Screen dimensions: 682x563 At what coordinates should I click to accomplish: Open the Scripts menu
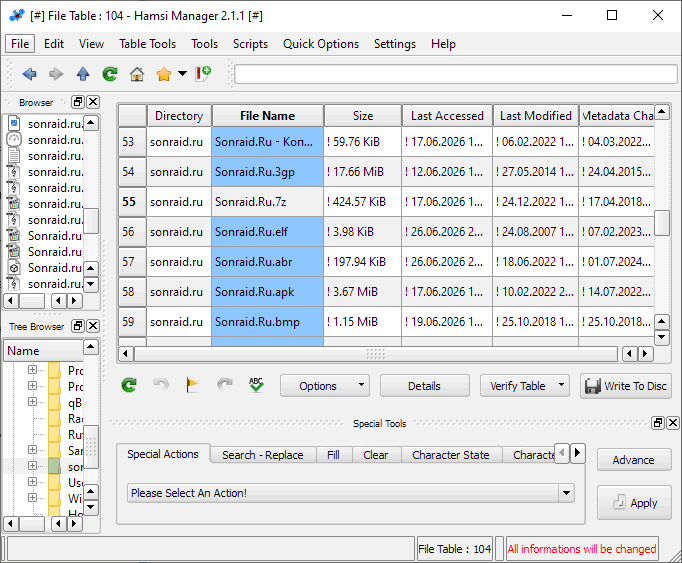click(x=251, y=44)
